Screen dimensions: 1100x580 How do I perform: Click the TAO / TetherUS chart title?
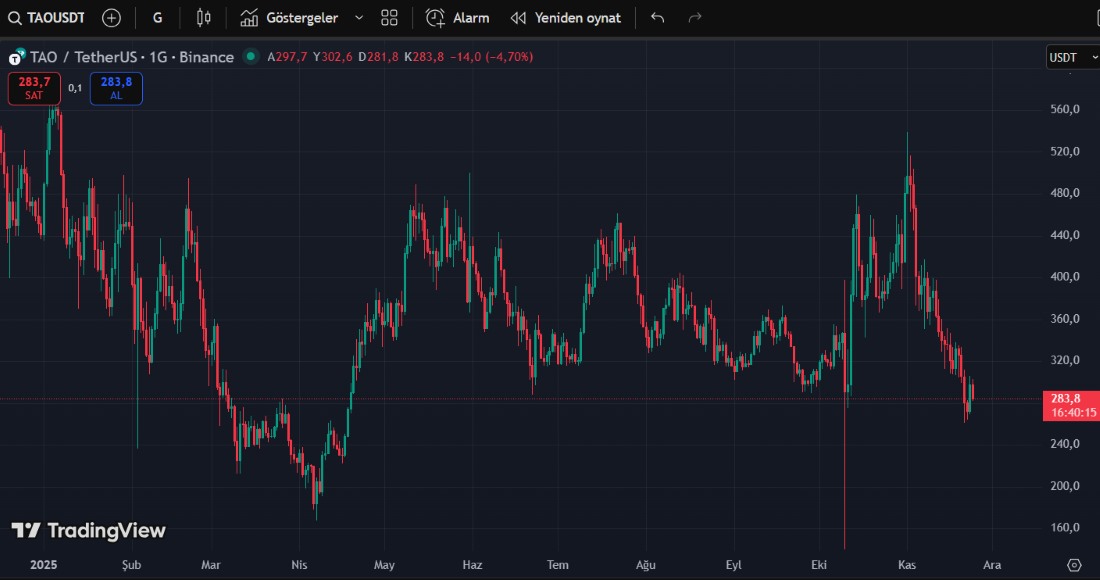pyautogui.click(x=130, y=57)
